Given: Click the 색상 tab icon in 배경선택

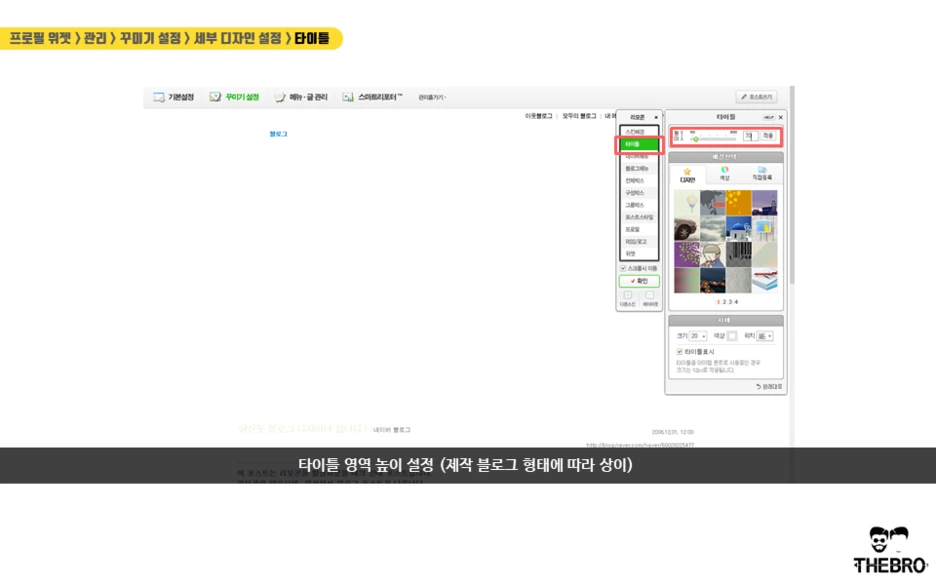Looking at the screenshot, I should pos(725,172).
